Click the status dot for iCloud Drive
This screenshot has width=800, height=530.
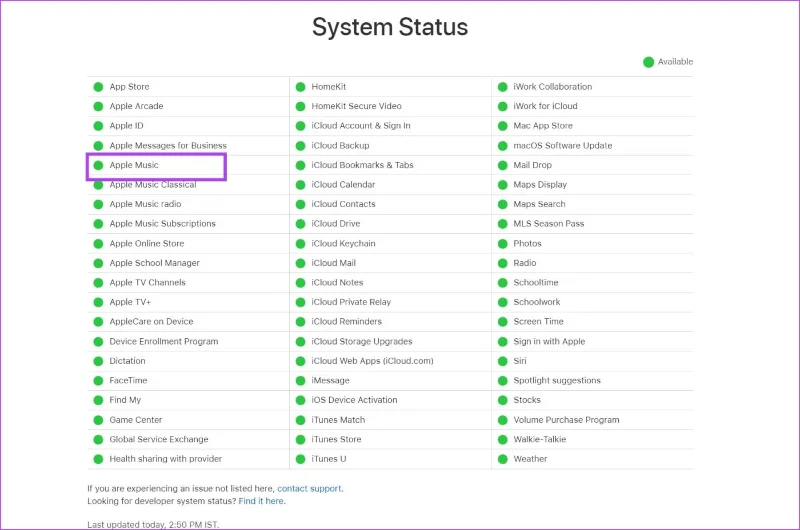(301, 224)
